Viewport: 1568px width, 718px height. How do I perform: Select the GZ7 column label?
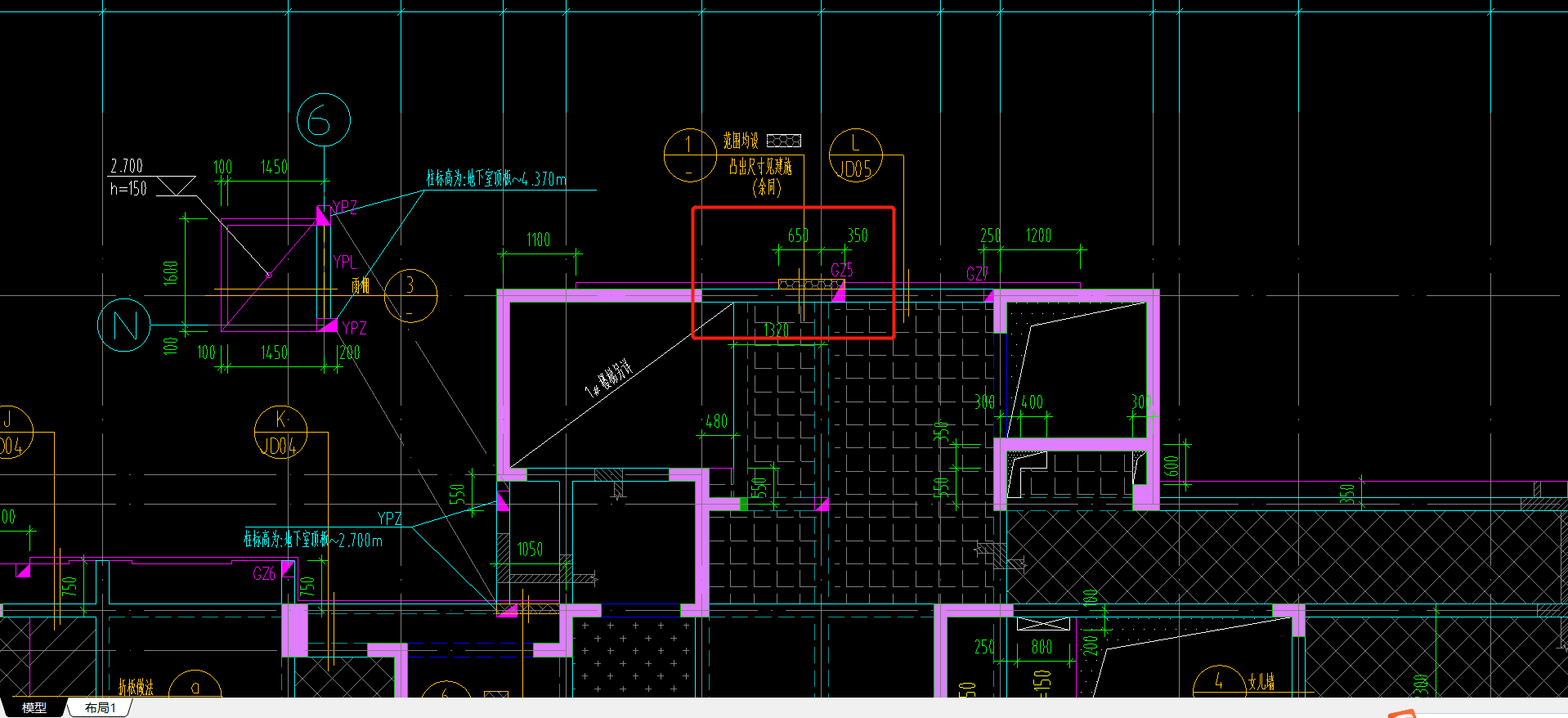(x=977, y=274)
